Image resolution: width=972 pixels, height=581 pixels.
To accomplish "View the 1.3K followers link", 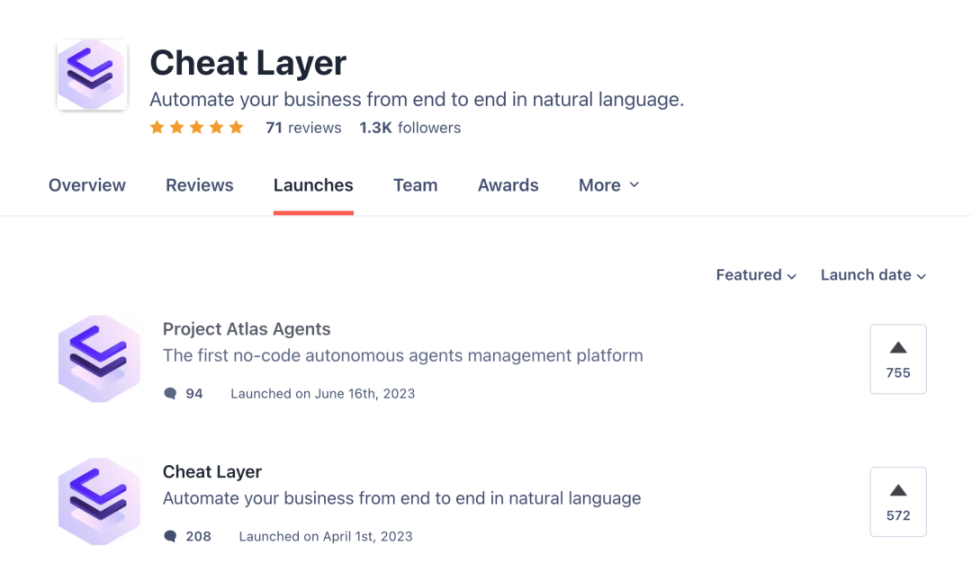I will 410,128.
